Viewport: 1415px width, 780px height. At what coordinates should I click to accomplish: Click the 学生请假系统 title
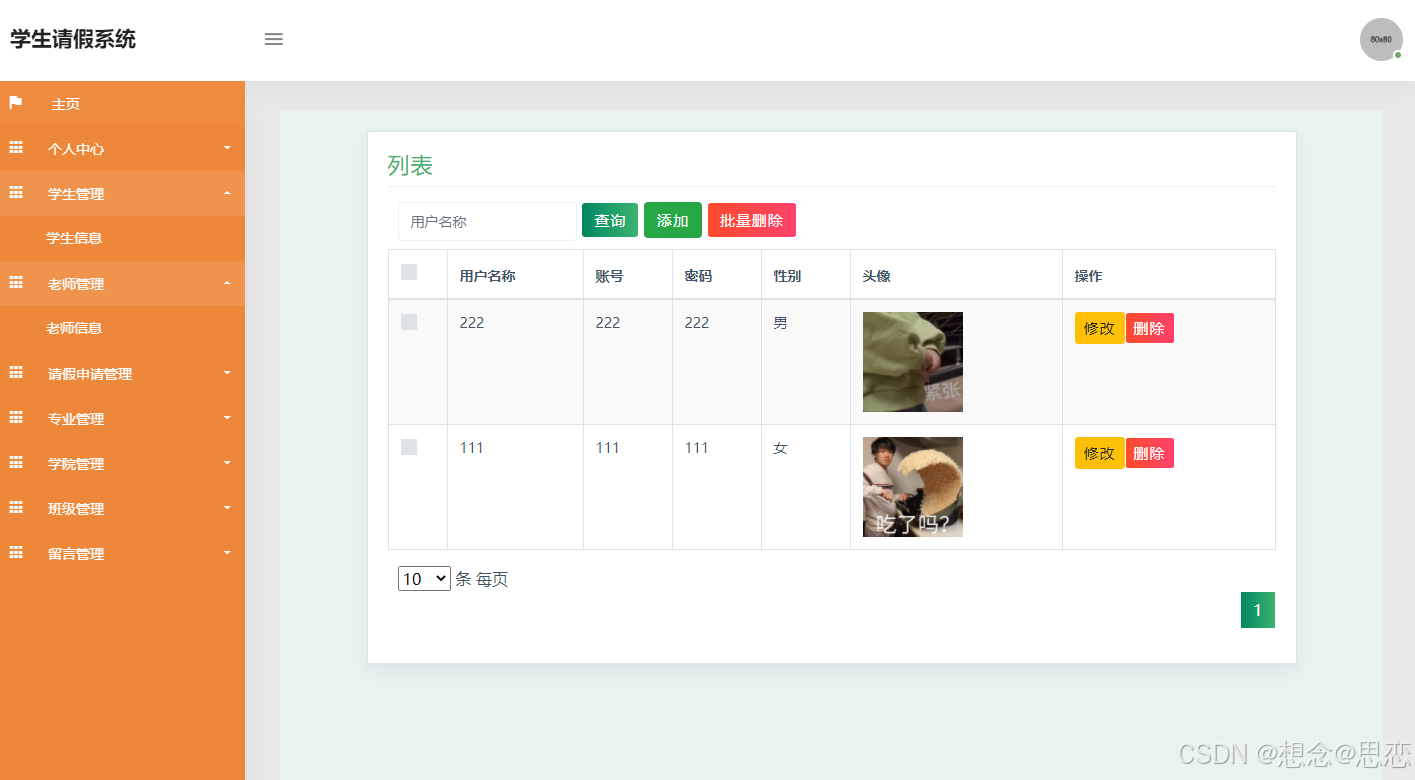[73, 40]
